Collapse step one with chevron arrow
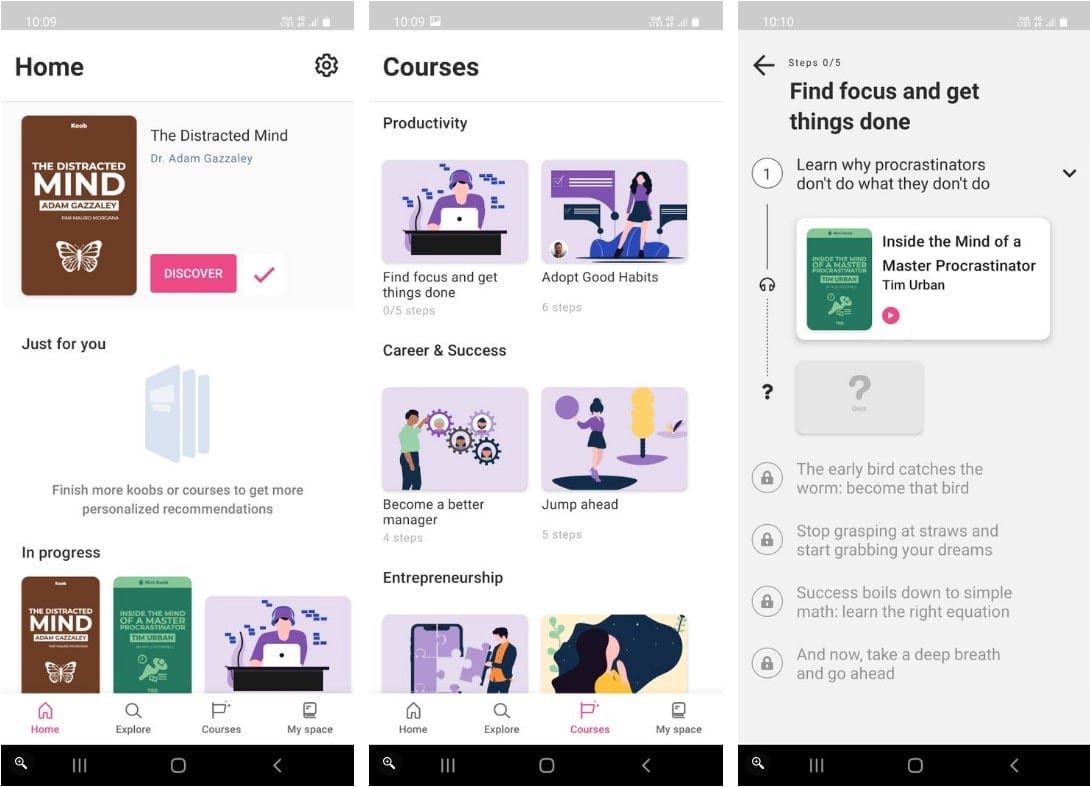This screenshot has width=1090, height=787. click(1069, 174)
